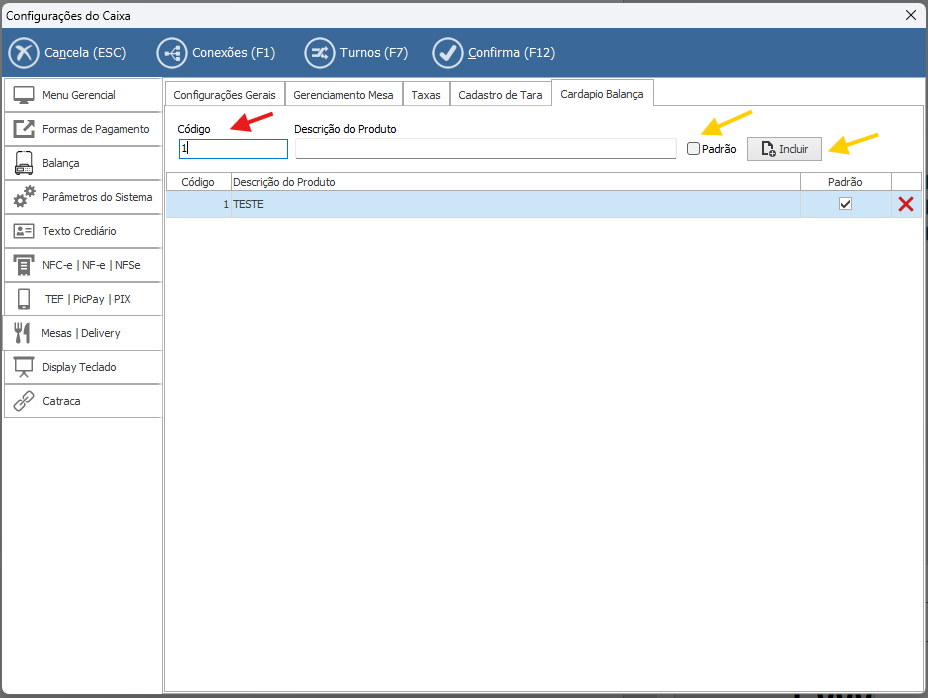Screen dimensions: 928x698
Task: Delete TESTE row with red X
Action: tap(906, 204)
